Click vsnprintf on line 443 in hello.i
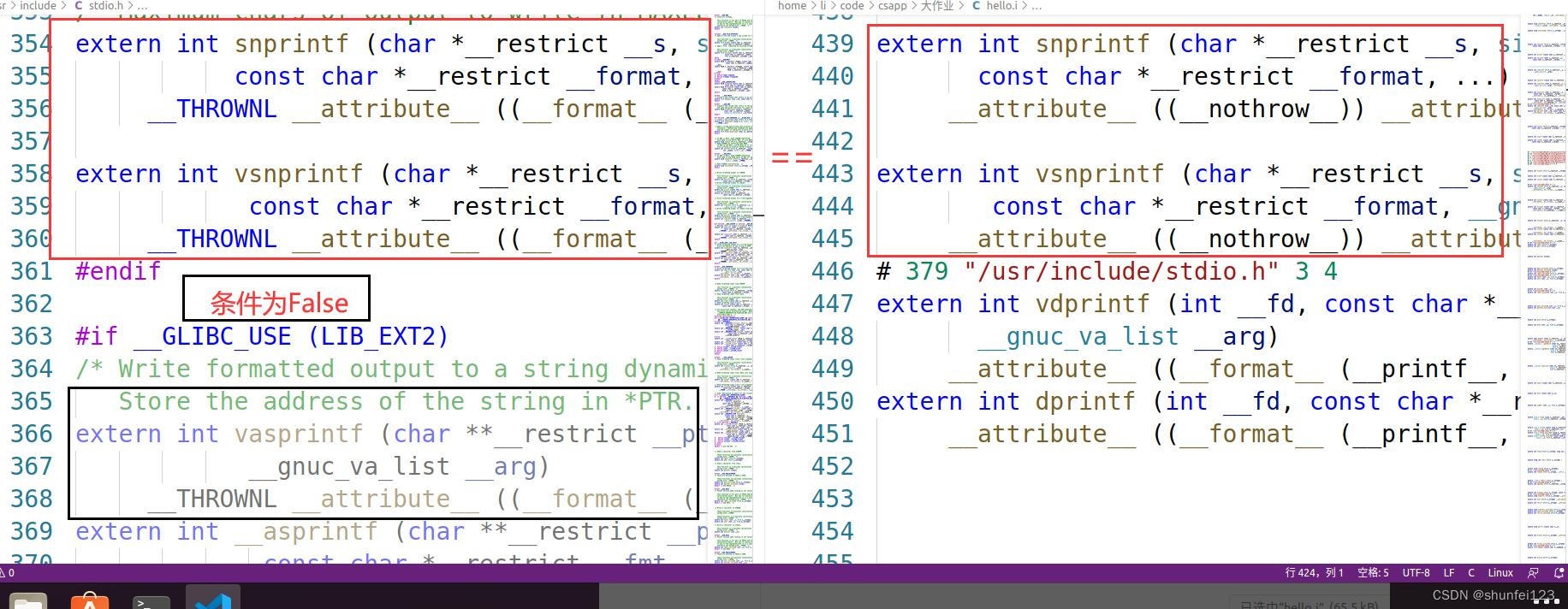 [x=1099, y=174]
